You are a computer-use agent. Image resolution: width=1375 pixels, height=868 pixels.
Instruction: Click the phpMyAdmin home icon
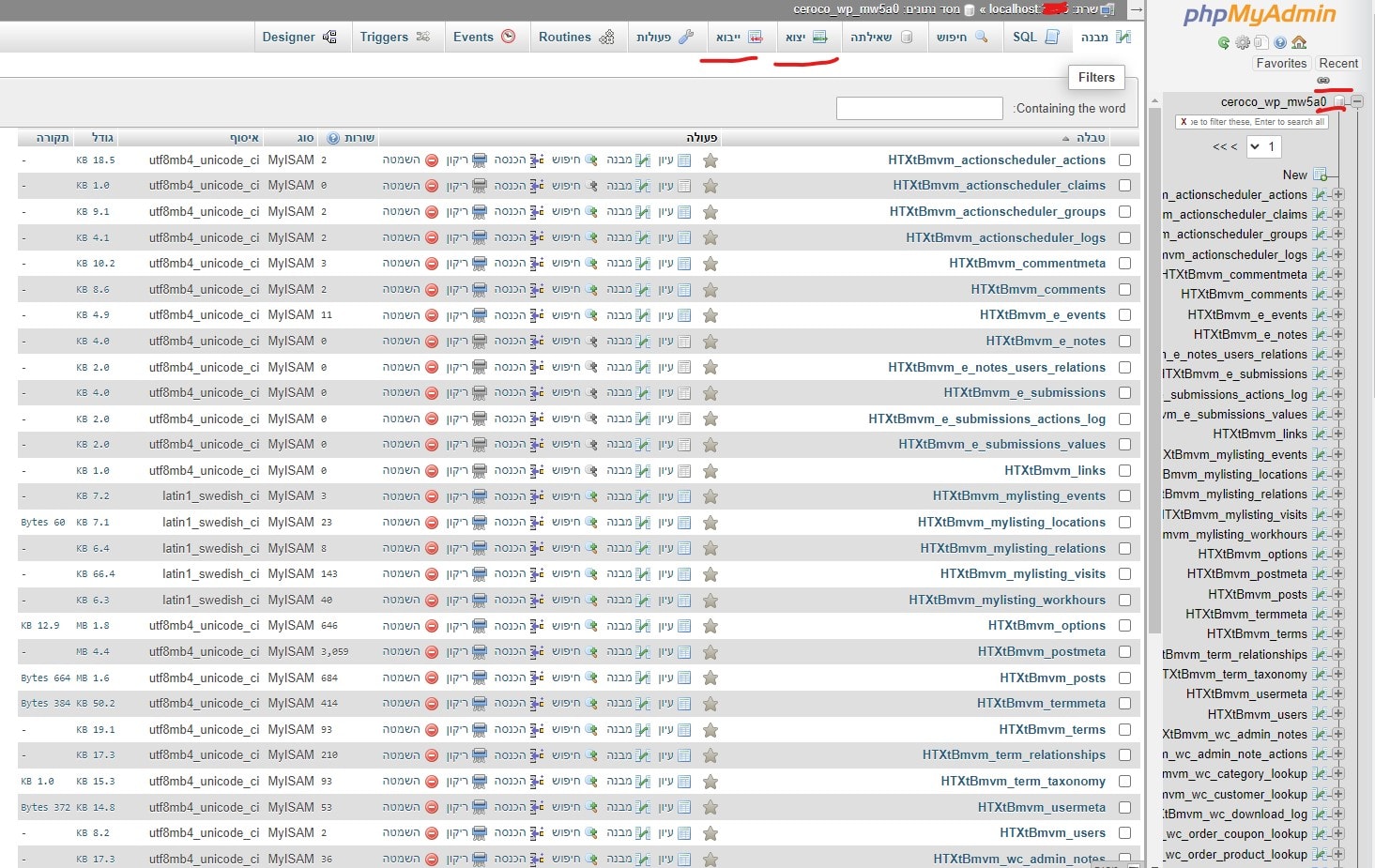pos(1299,42)
